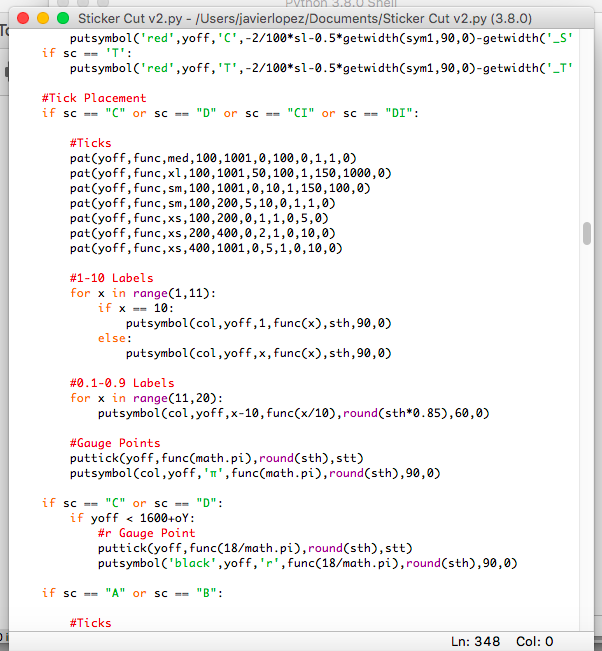Click the vertical scrollbar thumb
The image size is (602, 651).
coord(587,234)
